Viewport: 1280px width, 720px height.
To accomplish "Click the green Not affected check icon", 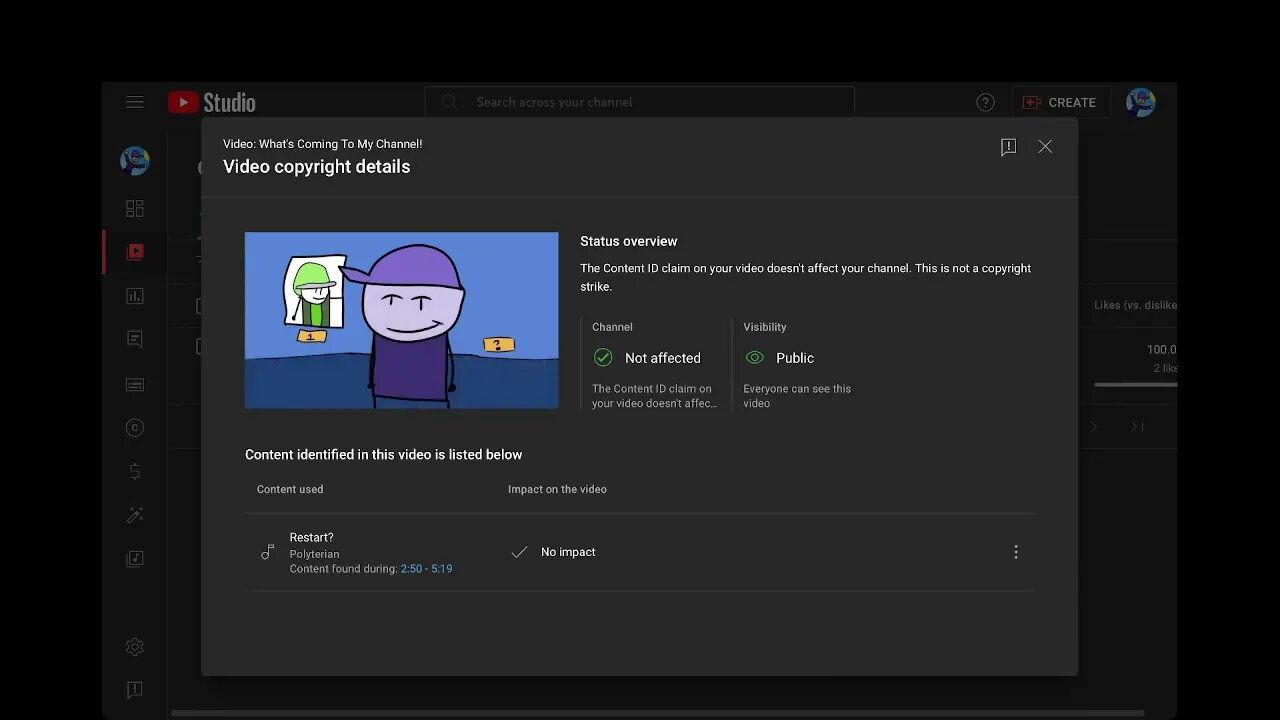I will pyautogui.click(x=603, y=357).
